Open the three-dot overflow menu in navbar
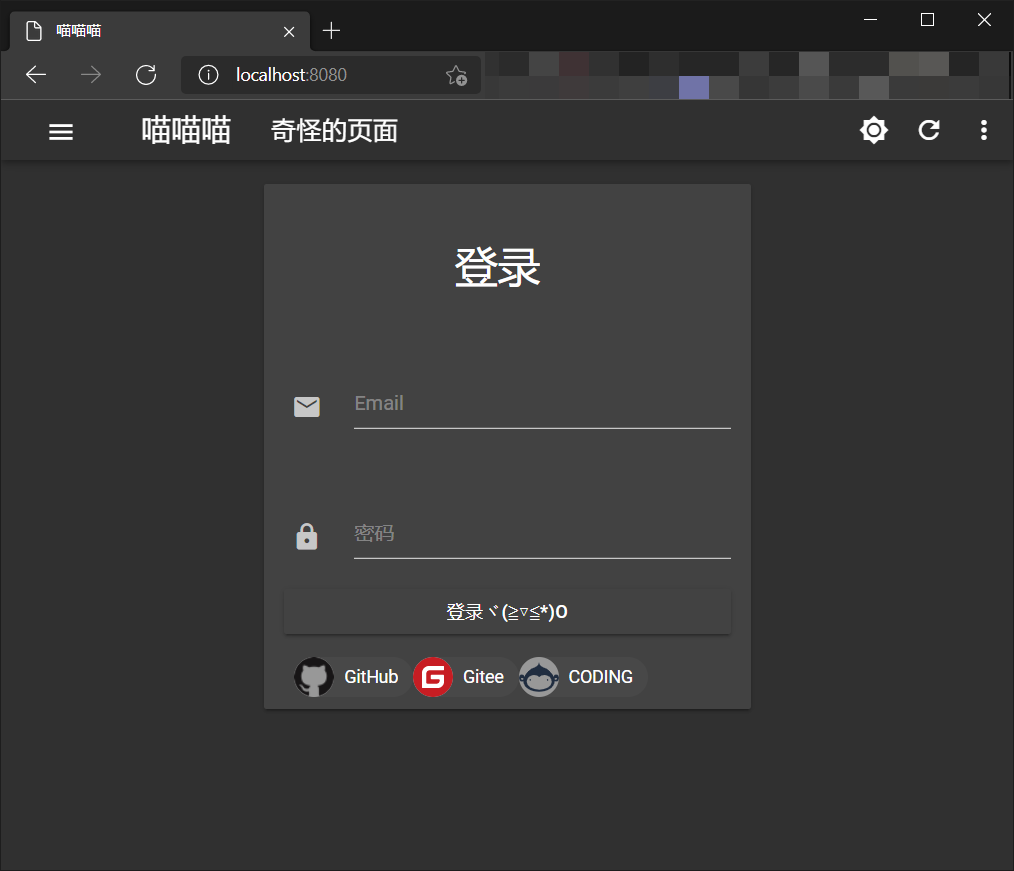The height and width of the screenshot is (871, 1014). 984,130
